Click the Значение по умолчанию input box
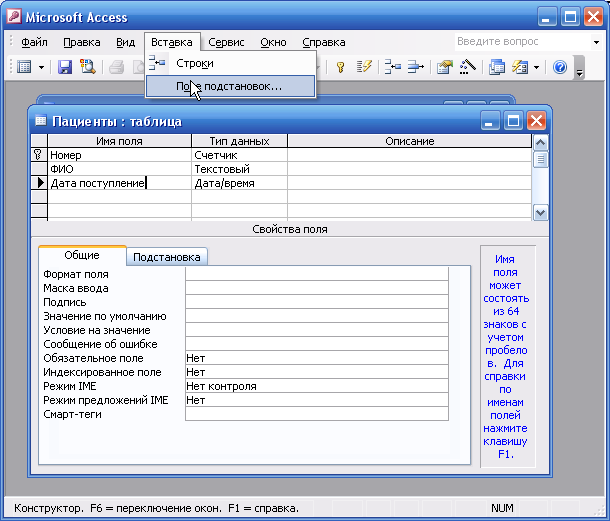Viewport: 610px width, 521px height. coord(317,316)
